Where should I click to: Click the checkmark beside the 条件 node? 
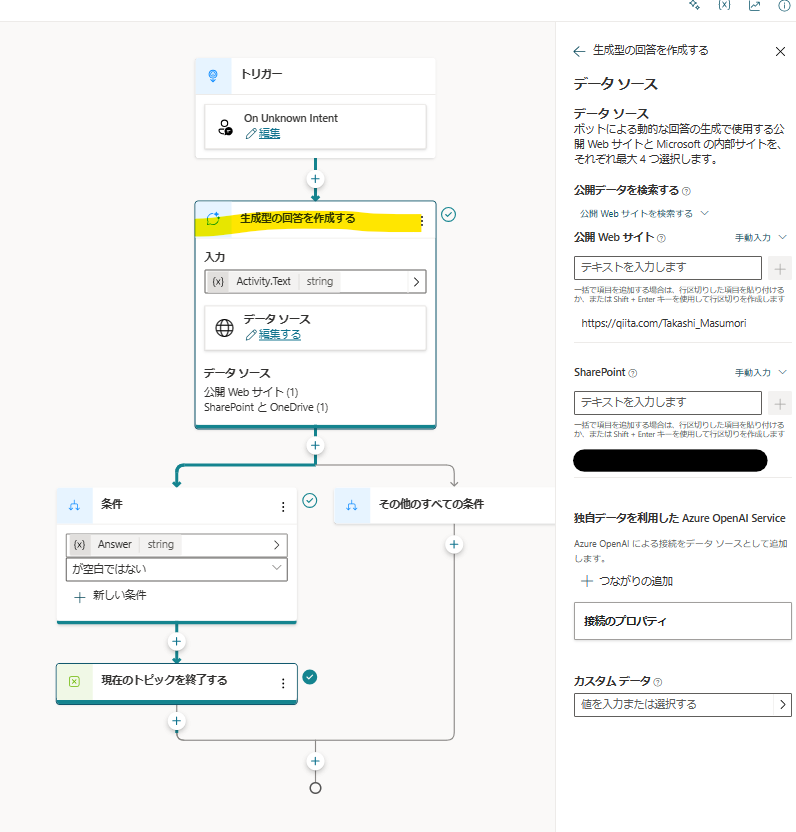pyautogui.click(x=309, y=500)
